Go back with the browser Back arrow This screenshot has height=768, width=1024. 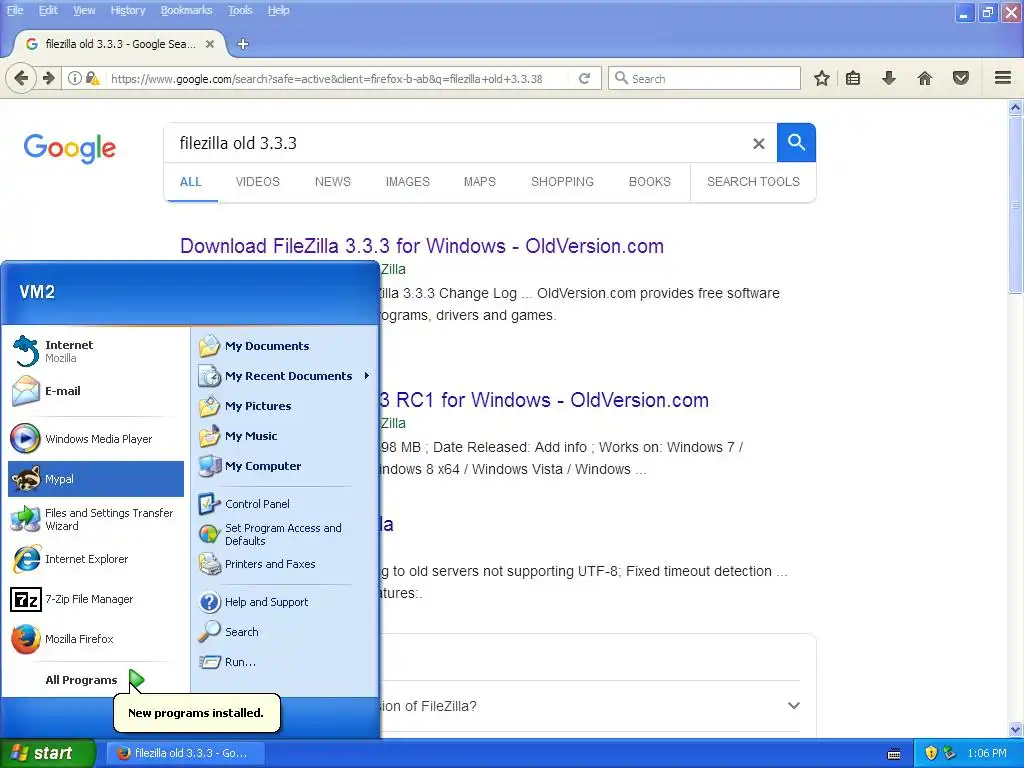click(21, 78)
